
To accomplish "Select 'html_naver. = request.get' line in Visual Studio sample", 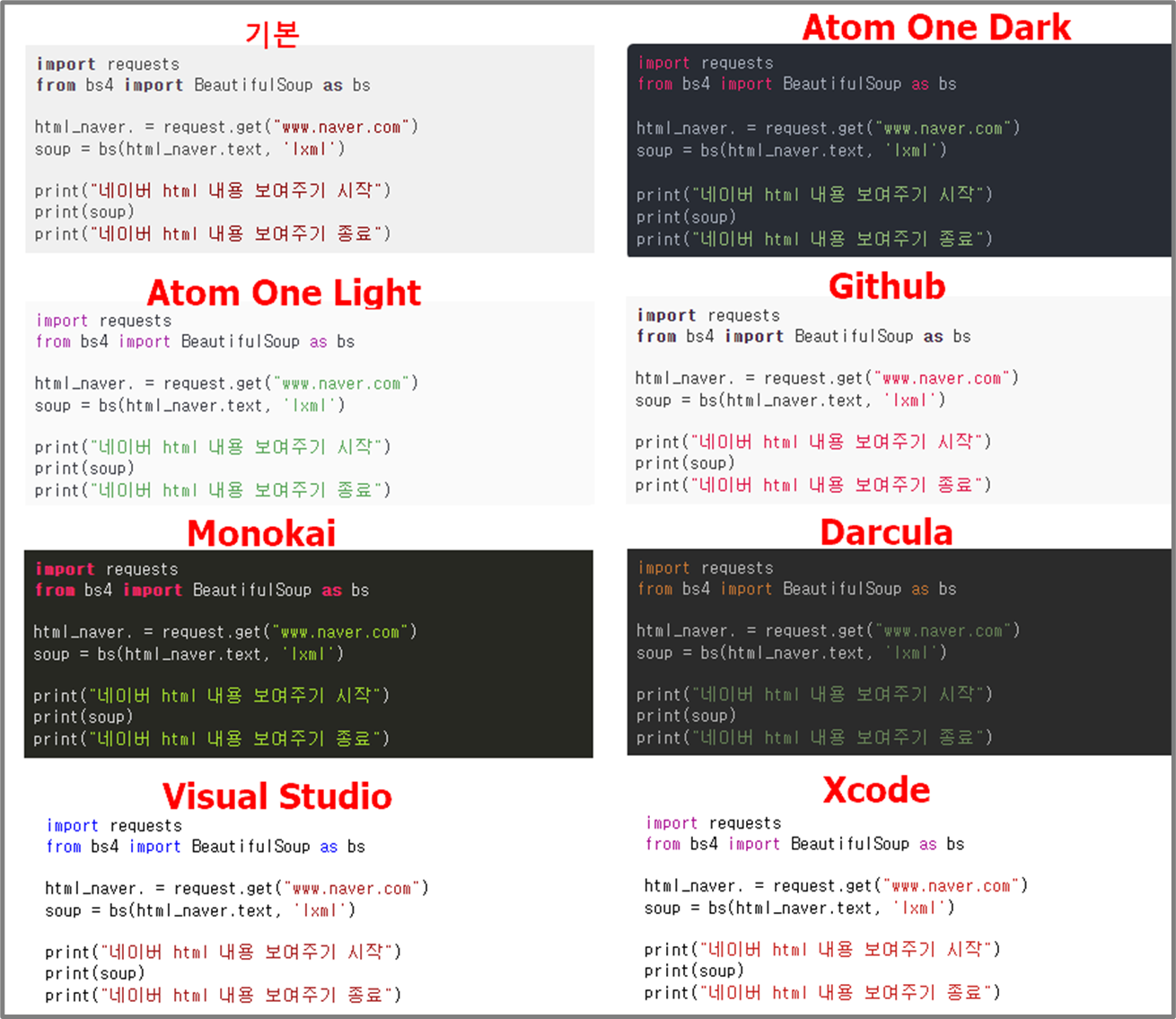I will point(237,888).
